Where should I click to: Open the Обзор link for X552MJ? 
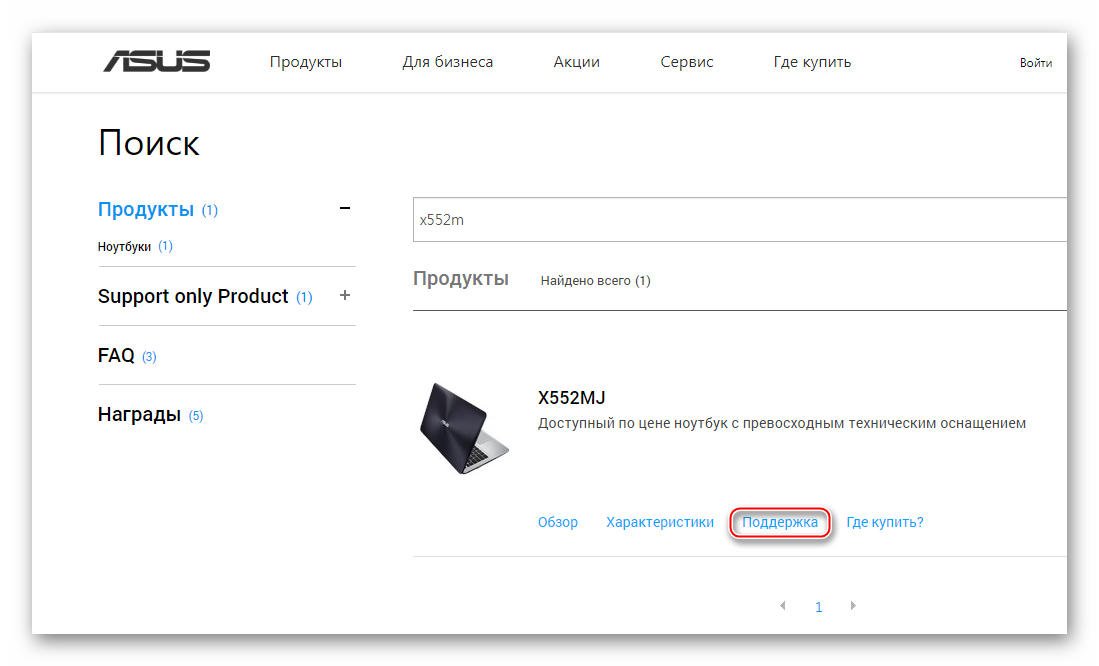click(x=558, y=522)
